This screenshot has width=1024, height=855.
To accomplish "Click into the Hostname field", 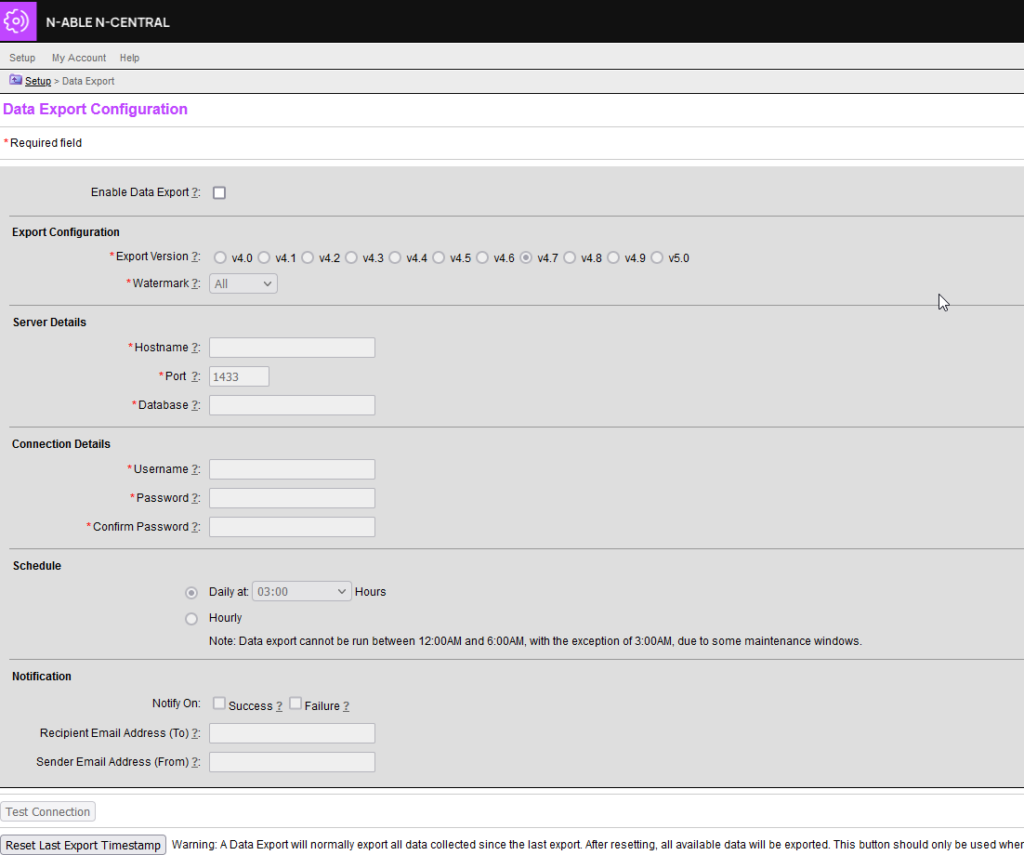I will [292, 347].
